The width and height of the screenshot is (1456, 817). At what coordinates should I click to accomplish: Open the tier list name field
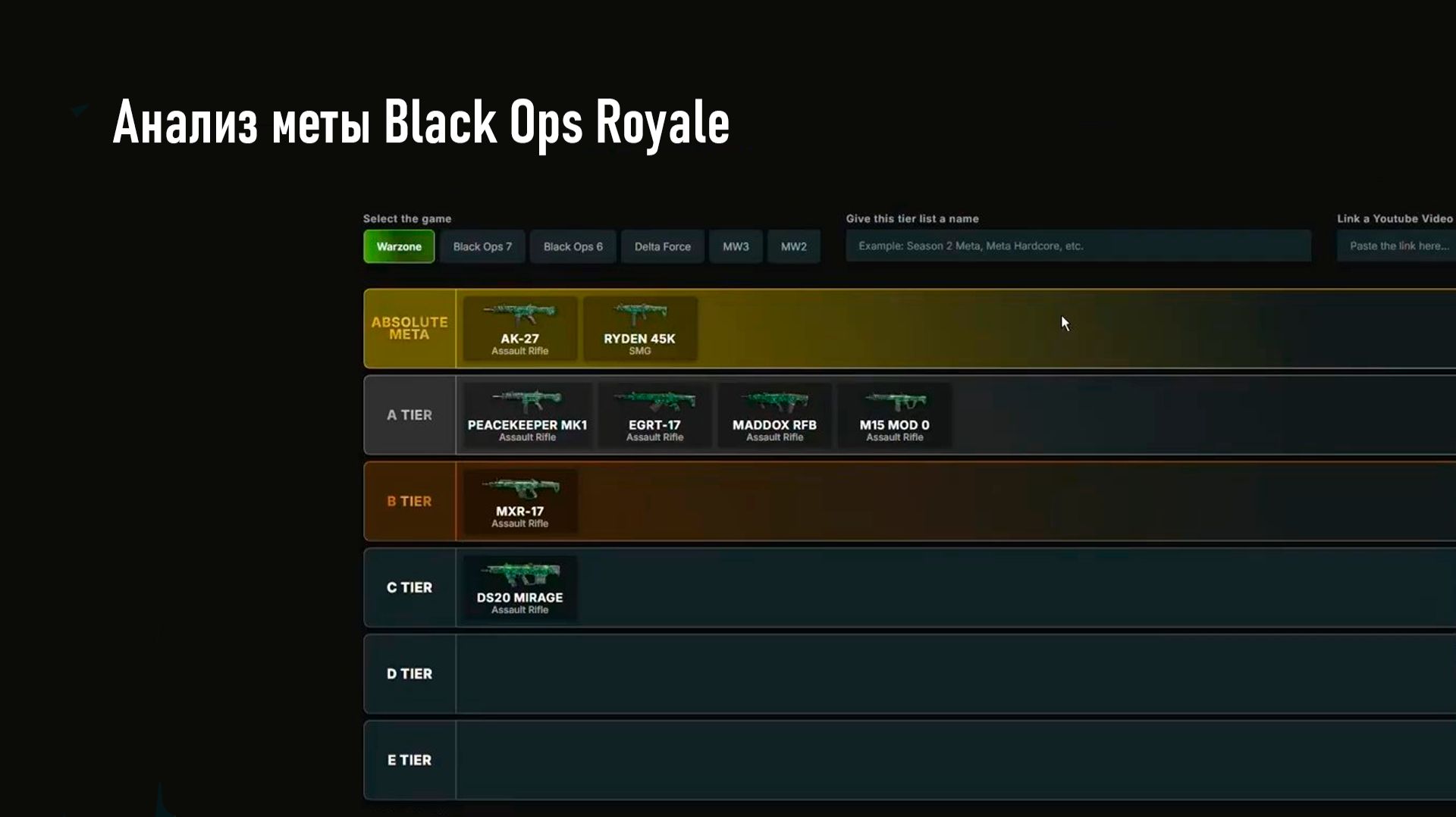pyautogui.click(x=1077, y=246)
